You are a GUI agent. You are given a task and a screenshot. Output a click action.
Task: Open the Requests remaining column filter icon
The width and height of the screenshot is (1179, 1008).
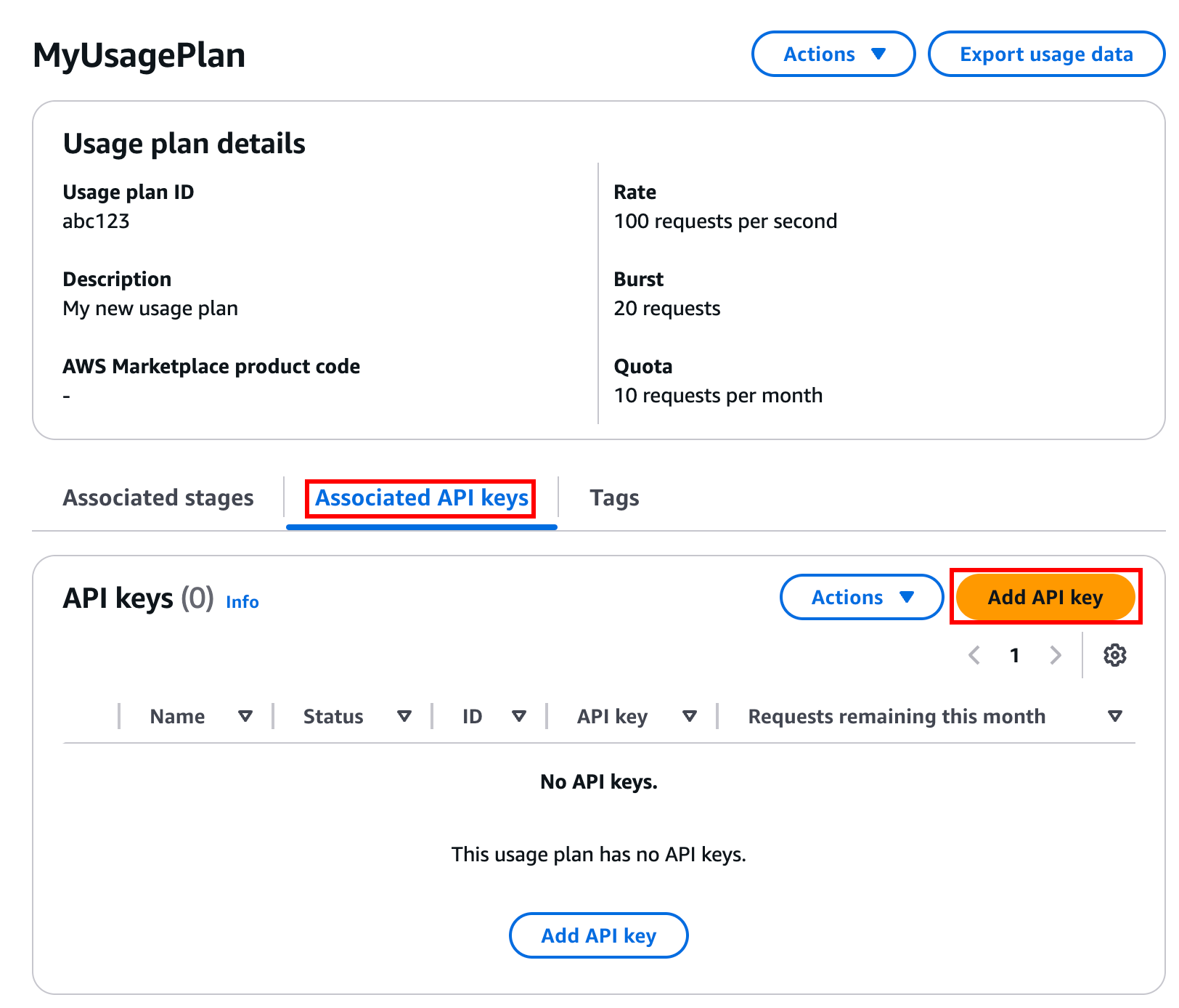1115,716
